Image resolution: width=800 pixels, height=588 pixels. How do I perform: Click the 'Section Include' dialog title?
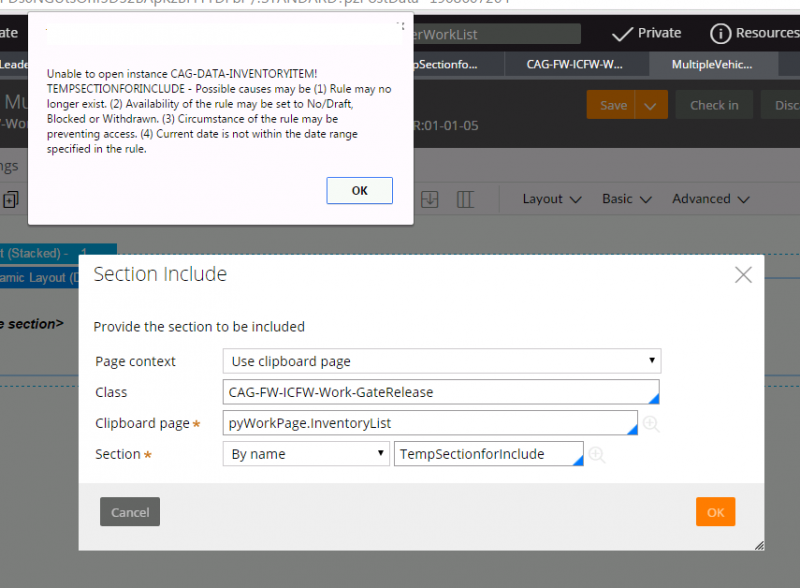click(x=160, y=274)
